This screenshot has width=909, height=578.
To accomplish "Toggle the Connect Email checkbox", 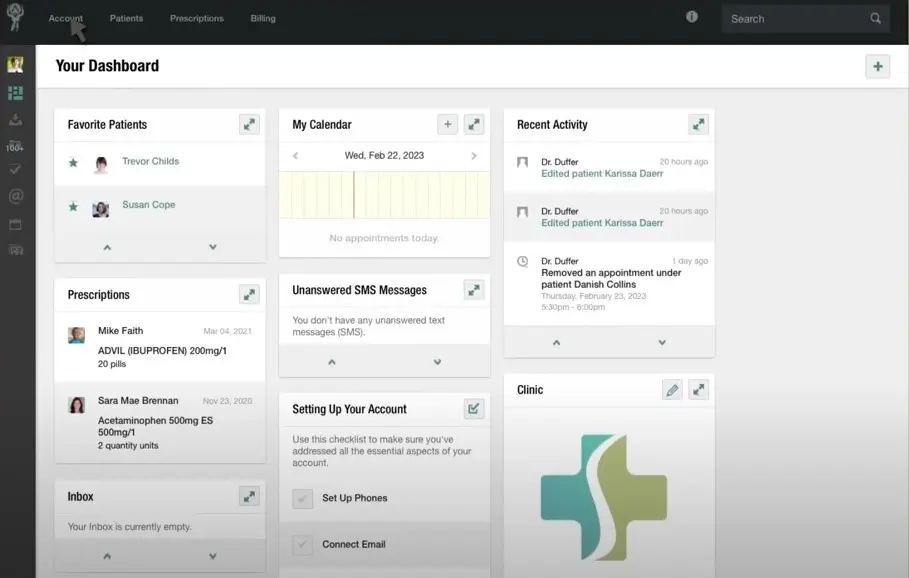I will 303,543.
